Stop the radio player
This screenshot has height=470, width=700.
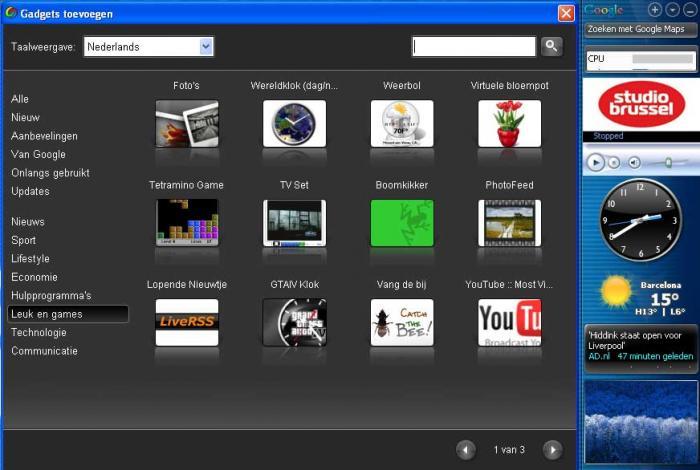pyautogui.click(x=614, y=162)
